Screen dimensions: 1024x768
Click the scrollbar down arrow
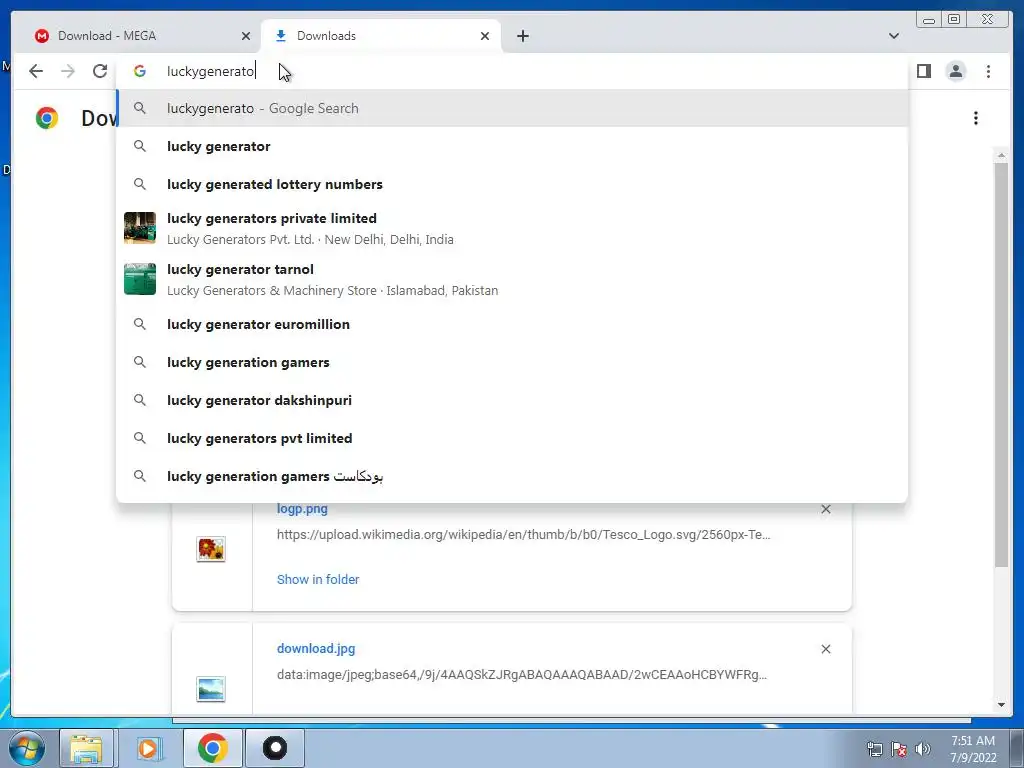[x=1001, y=705]
